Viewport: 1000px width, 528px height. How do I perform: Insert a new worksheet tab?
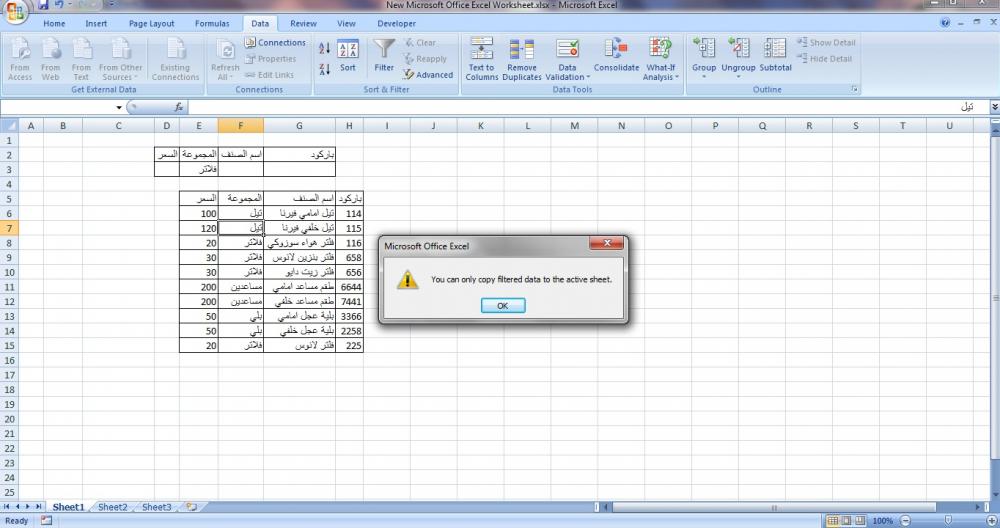191,507
